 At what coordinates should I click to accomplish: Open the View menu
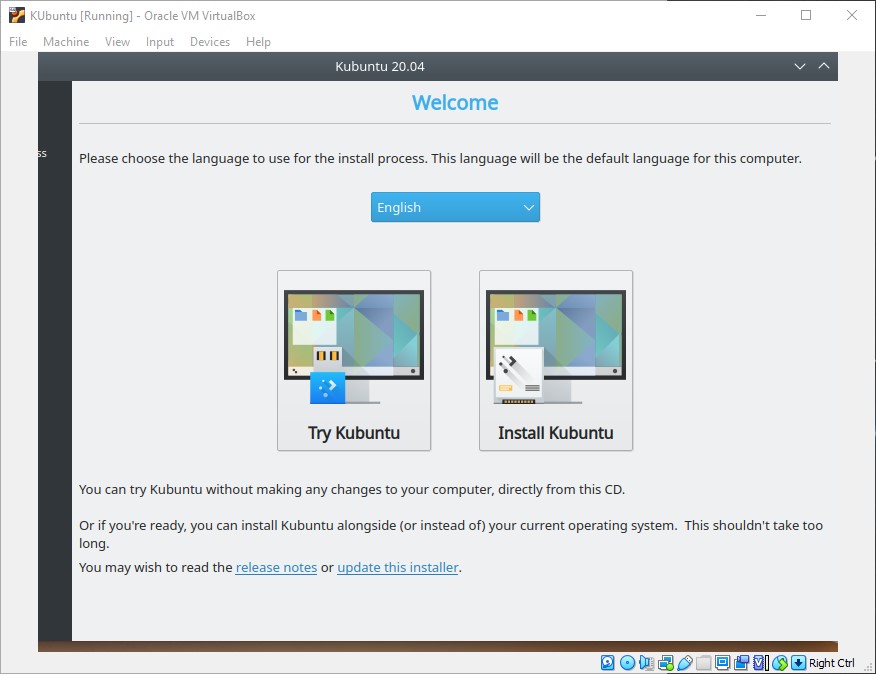(117, 42)
